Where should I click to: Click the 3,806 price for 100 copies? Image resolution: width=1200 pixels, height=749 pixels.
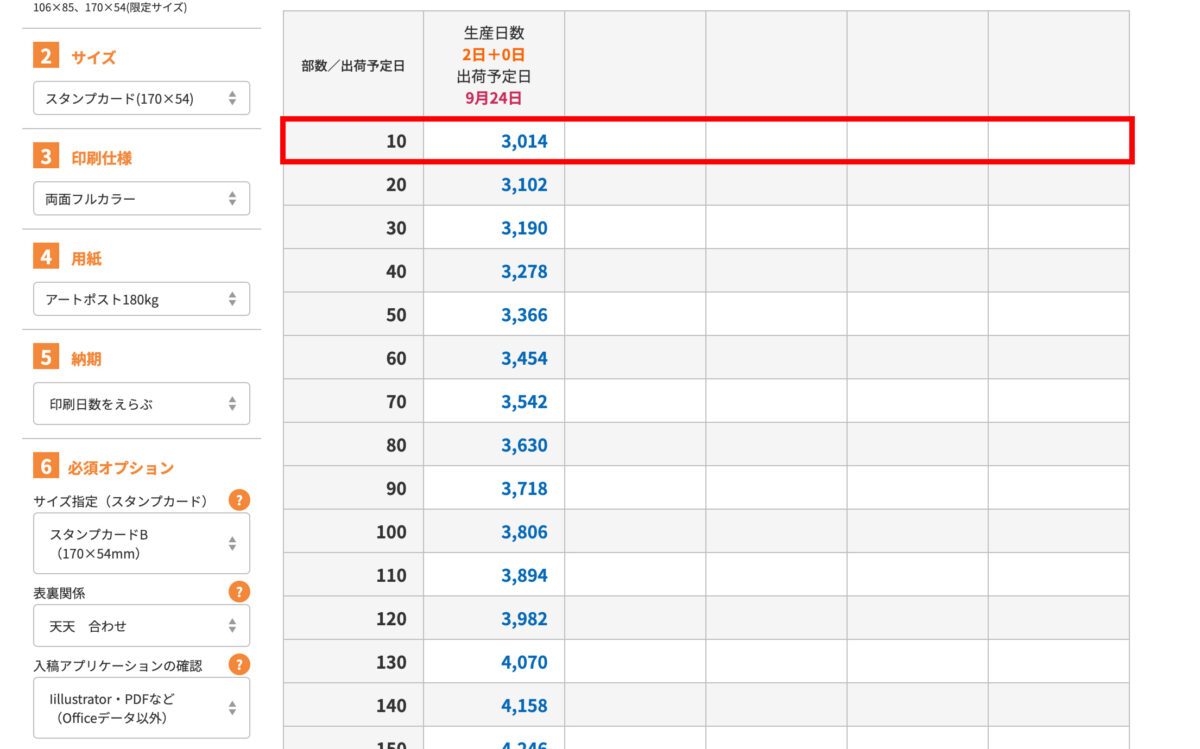[524, 532]
